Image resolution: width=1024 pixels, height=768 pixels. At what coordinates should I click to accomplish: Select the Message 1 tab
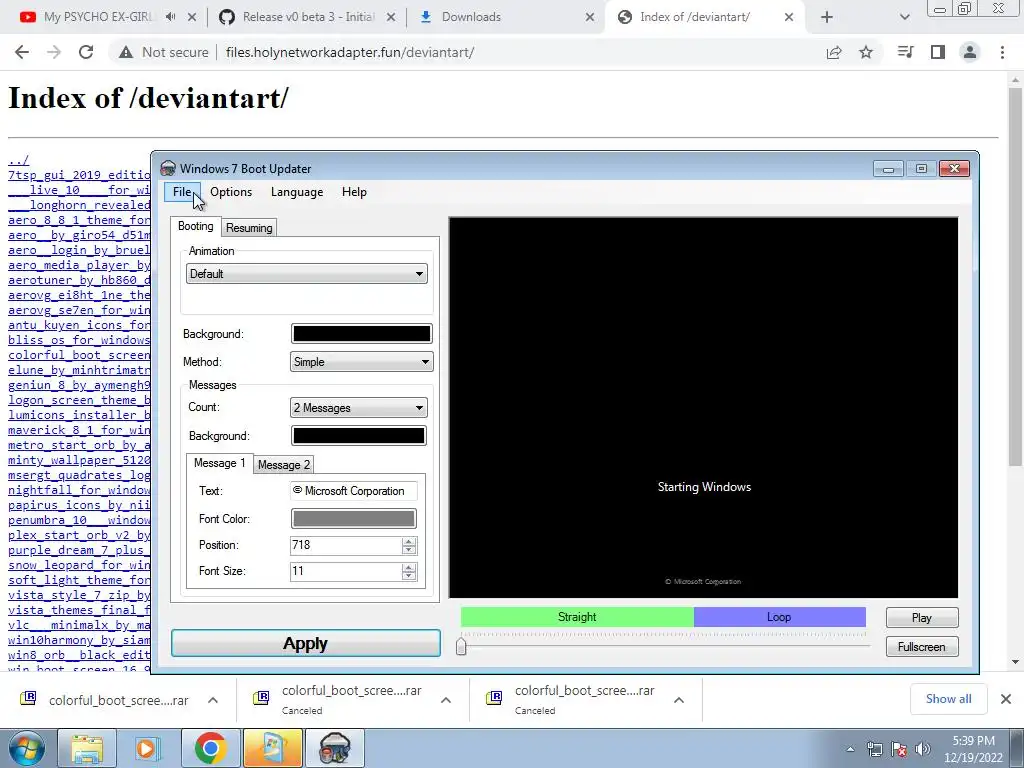pos(219,463)
